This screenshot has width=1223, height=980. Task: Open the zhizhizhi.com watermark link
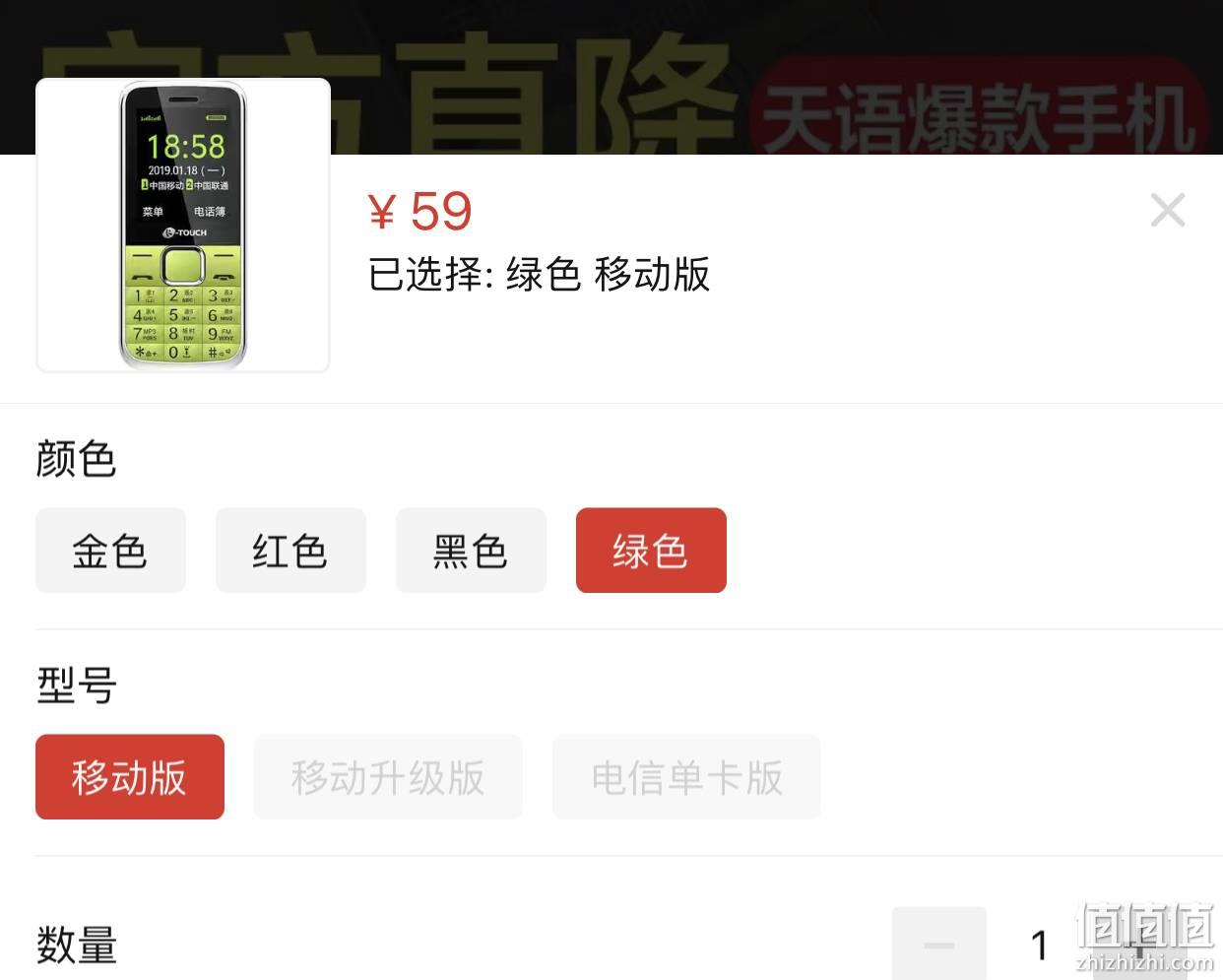coord(1145,962)
